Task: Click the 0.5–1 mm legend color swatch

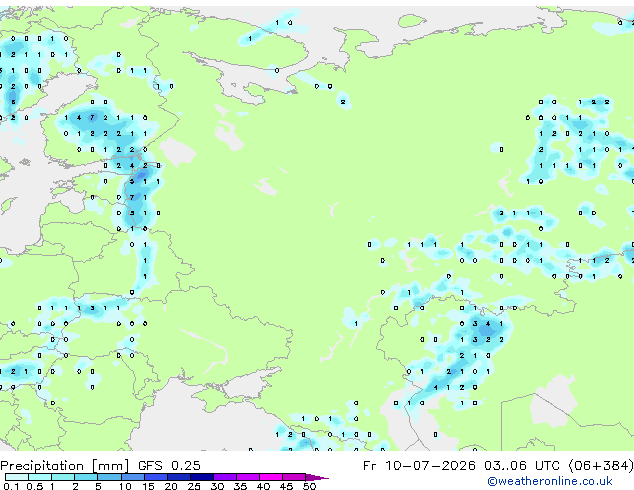Action: [40, 477]
